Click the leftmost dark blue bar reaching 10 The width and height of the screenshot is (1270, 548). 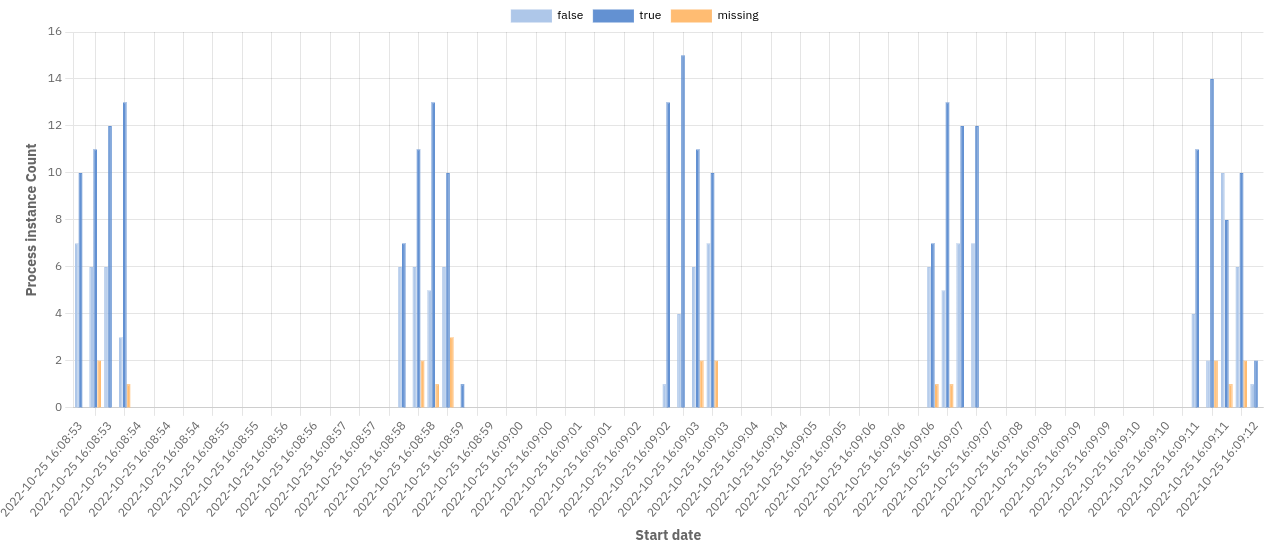[x=80, y=290]
